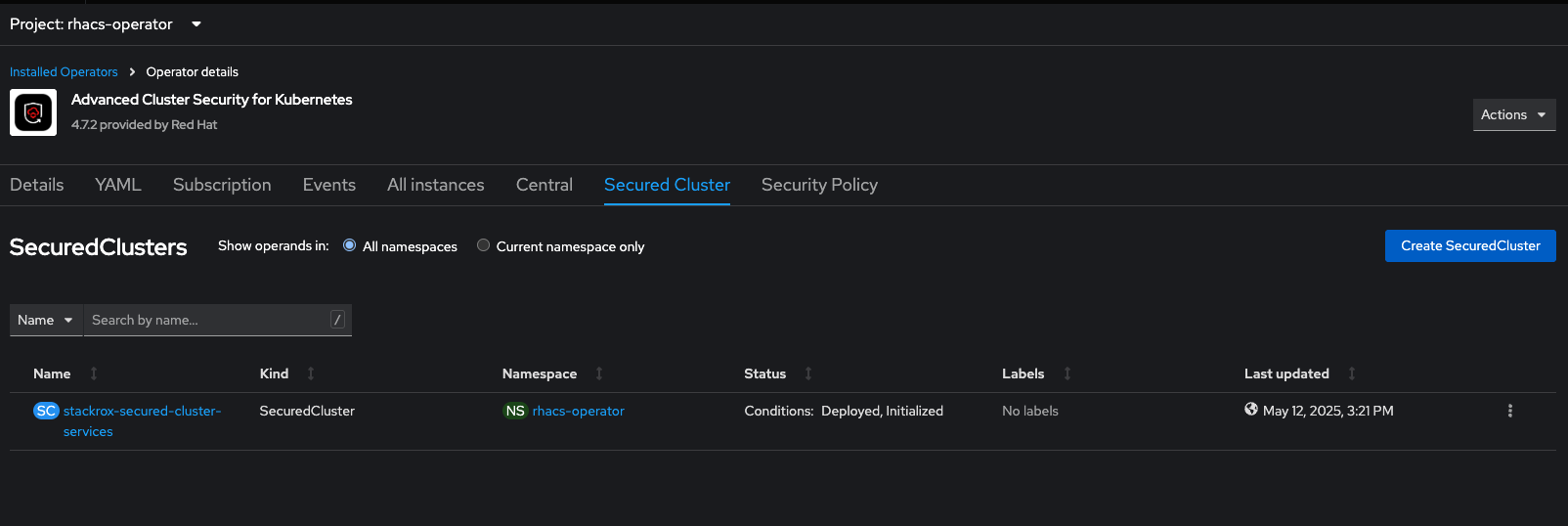Click the Create SecuredCluster button
The height and width of the screenshot is (526, 1568).
[1470, 245]
